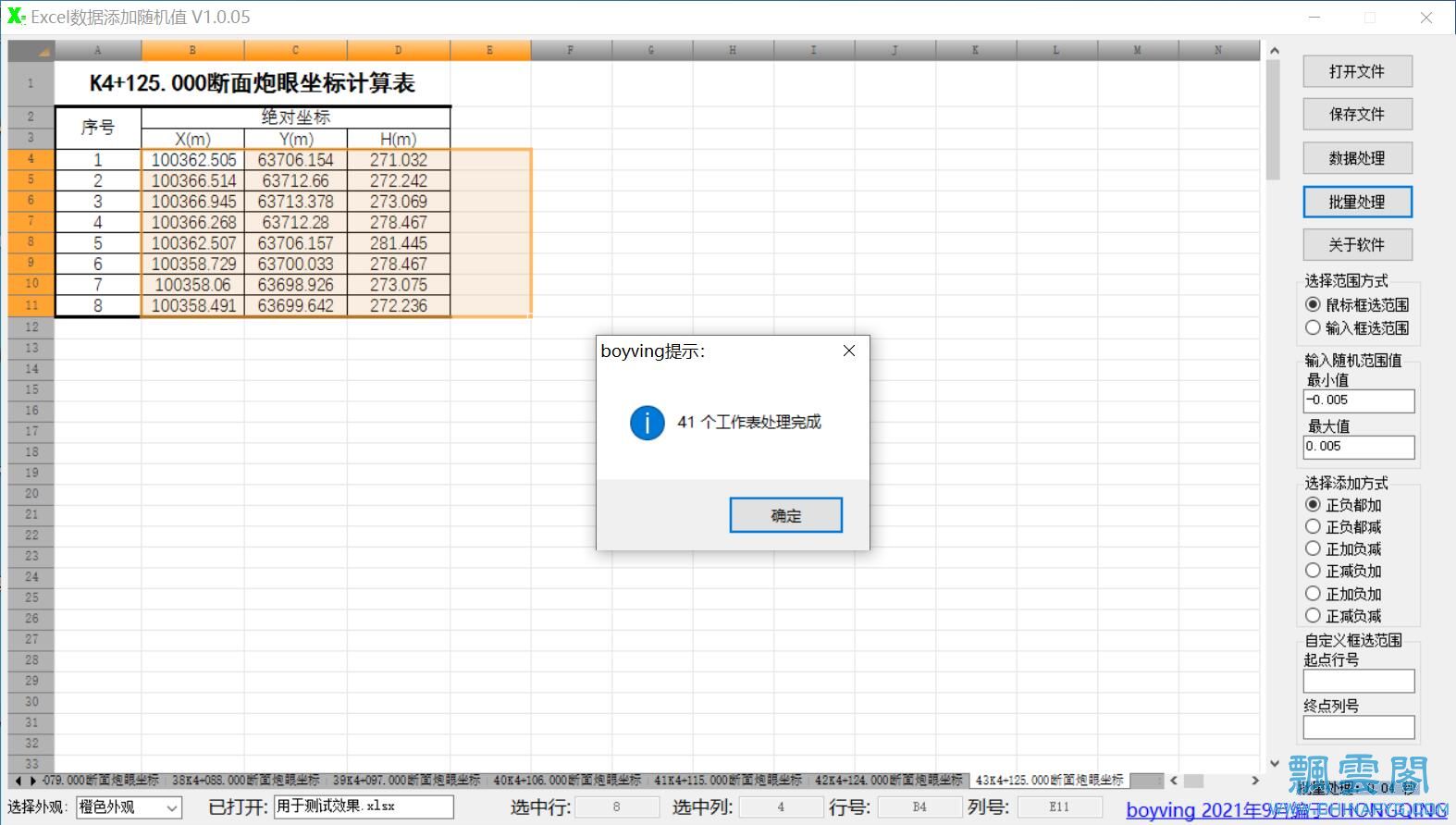Click cell with value 281.445

click(399, 243)
